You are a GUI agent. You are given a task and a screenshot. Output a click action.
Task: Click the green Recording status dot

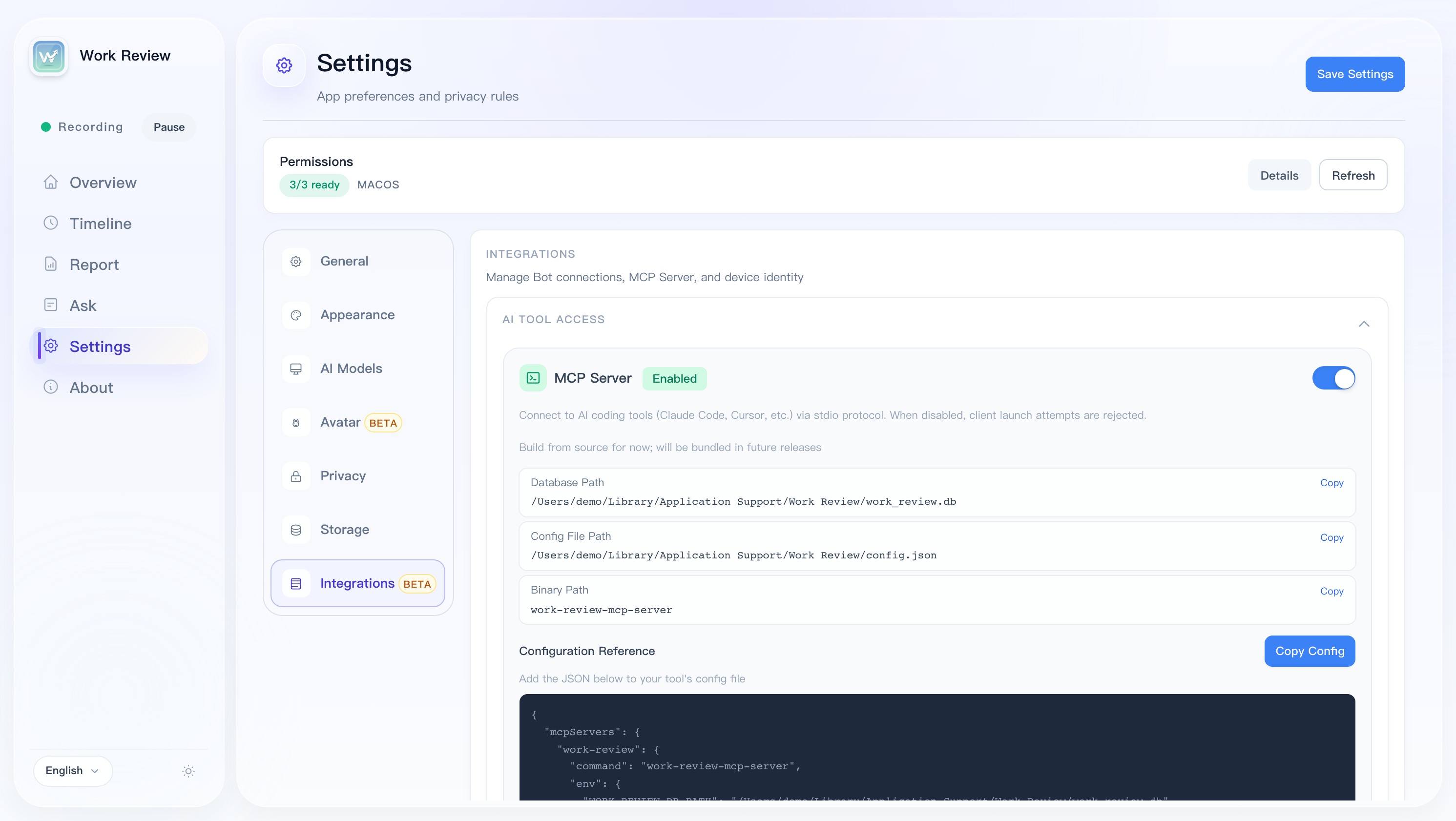[46, 127]
